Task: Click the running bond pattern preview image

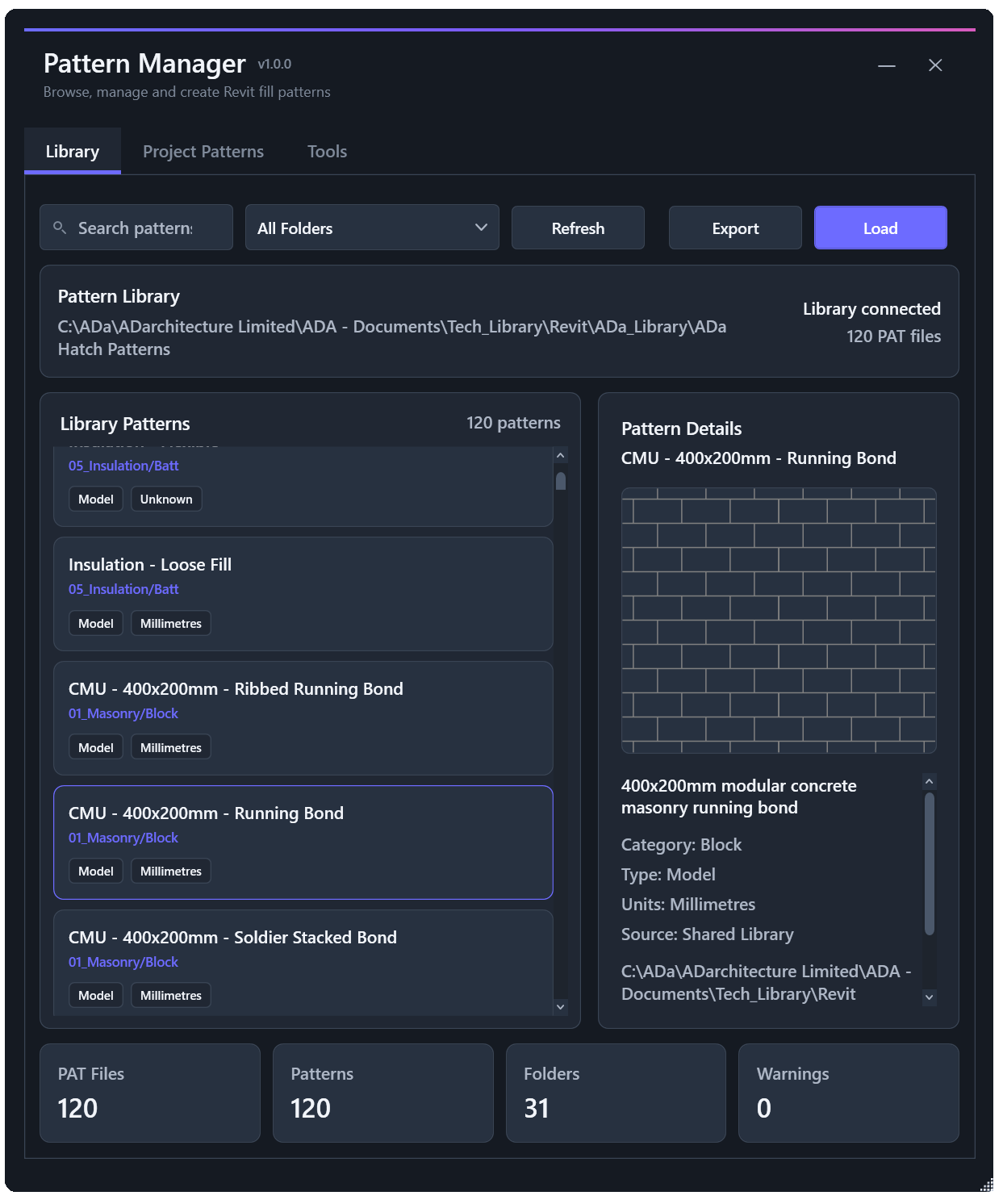Action: point(779,621)
